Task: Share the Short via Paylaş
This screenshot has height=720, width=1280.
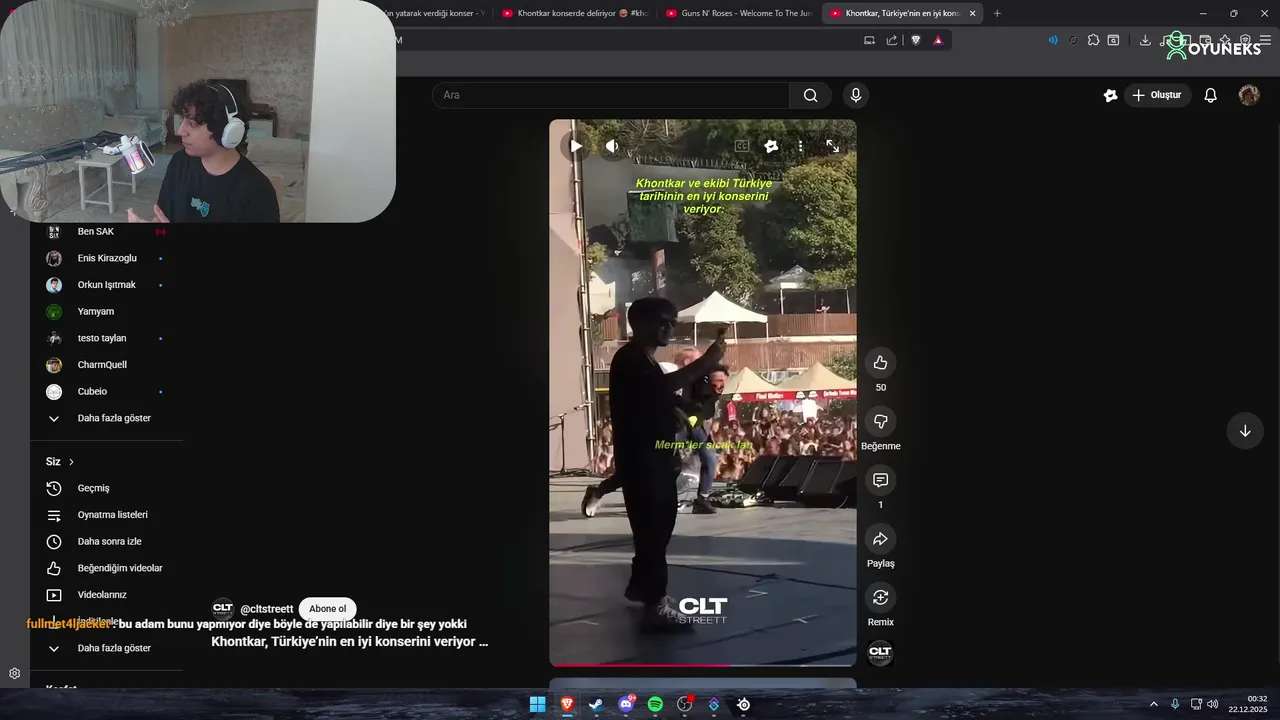Action: 880,539
